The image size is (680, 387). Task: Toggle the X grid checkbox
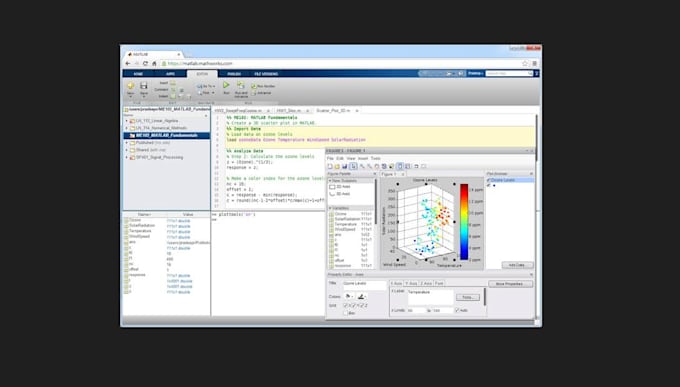click(x=346, y=305)
